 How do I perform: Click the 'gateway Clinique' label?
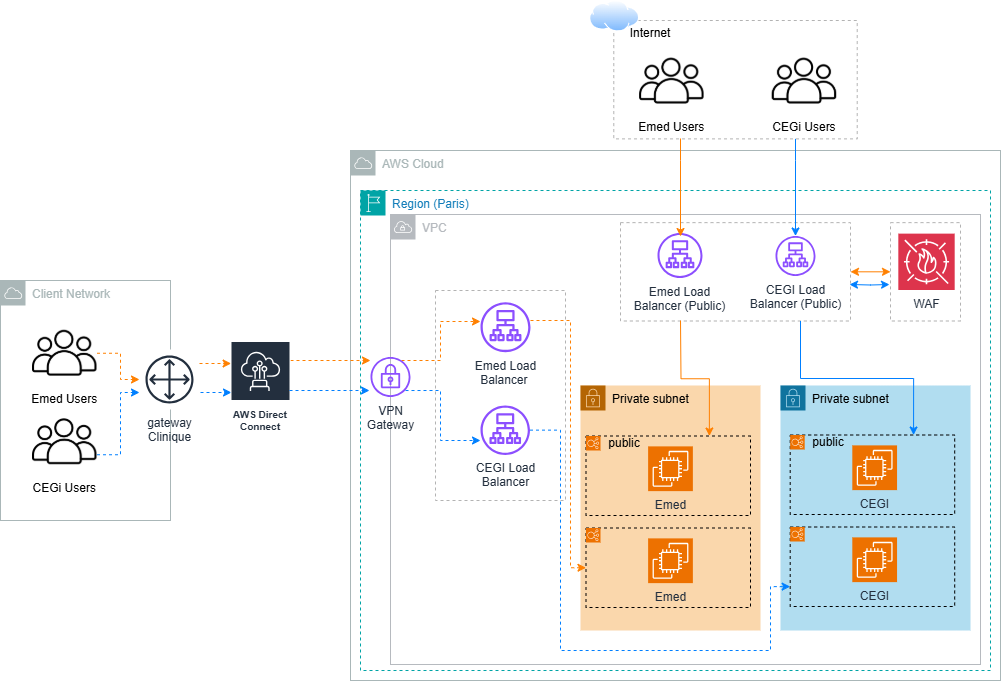coord(169,430)
